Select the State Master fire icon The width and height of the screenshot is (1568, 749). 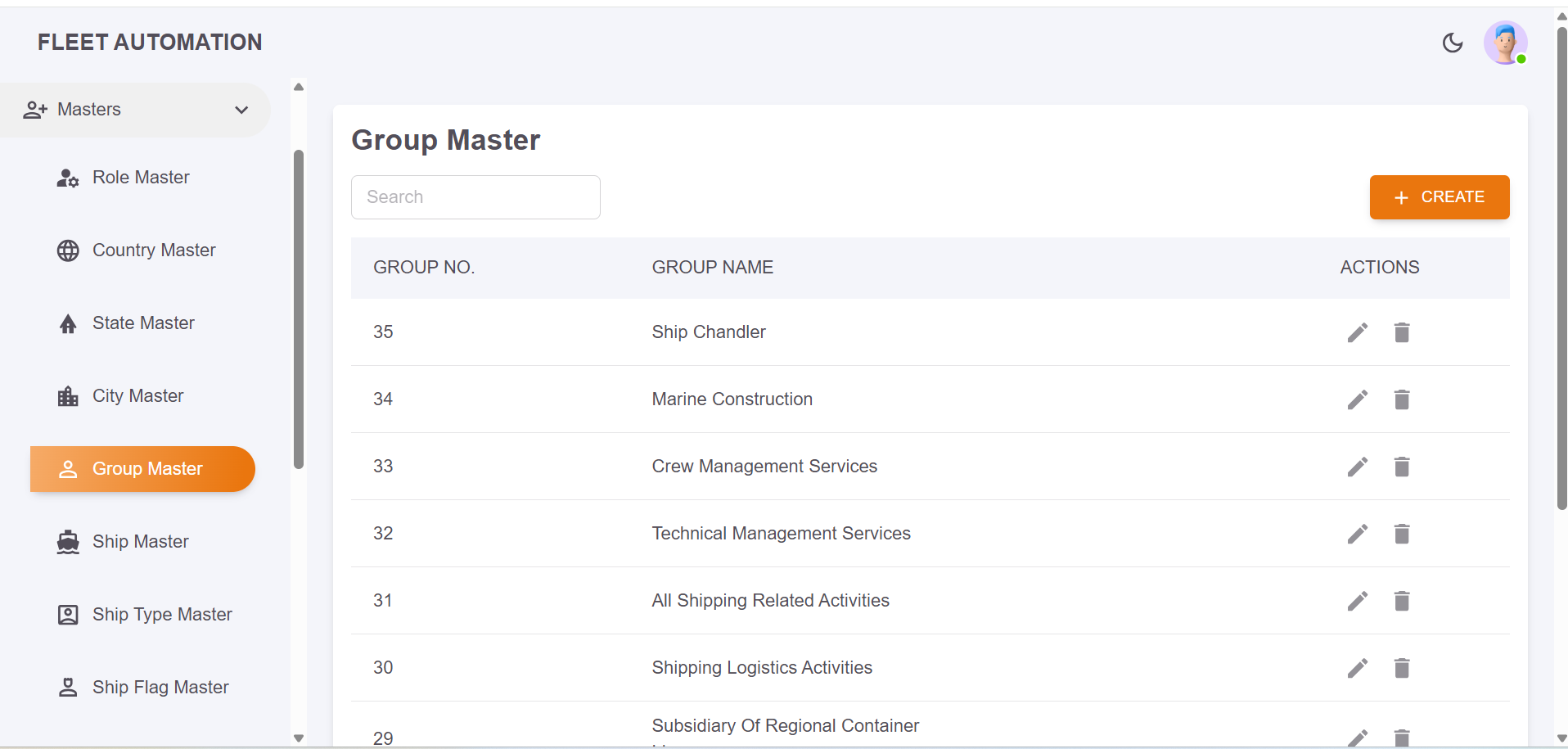pyautogui.click(x=68, y=323)
